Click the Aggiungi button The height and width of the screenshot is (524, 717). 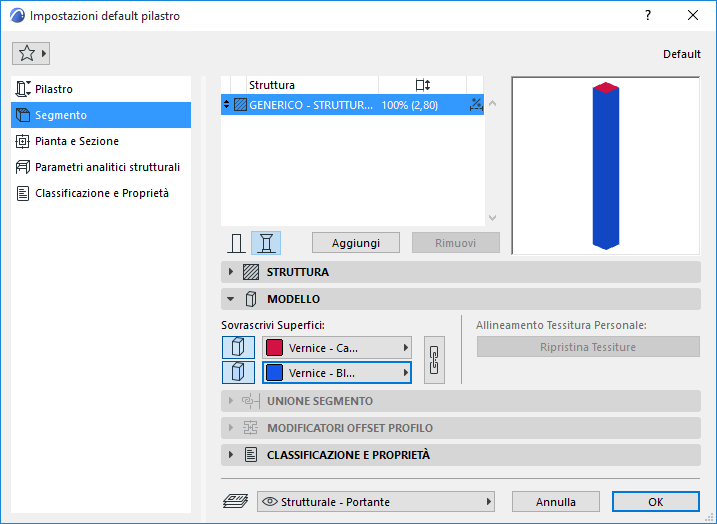point(356,243)
